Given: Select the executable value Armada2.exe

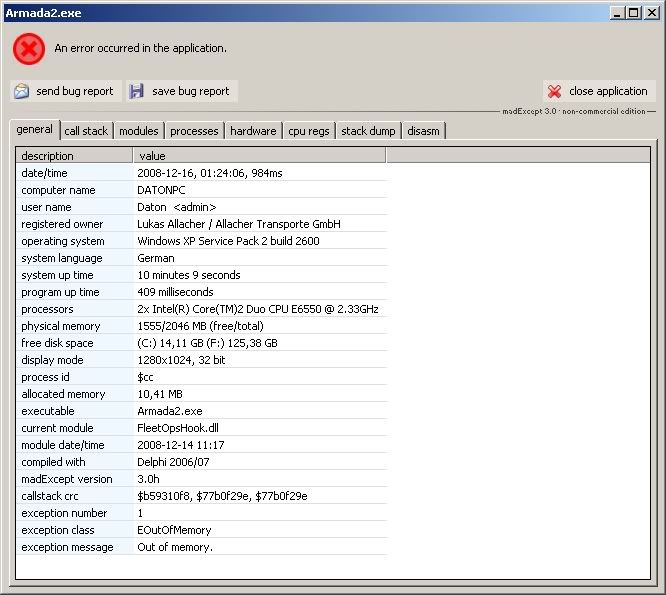Looking at the screenshot, I should pyautogui.click(x=170, y=411).
